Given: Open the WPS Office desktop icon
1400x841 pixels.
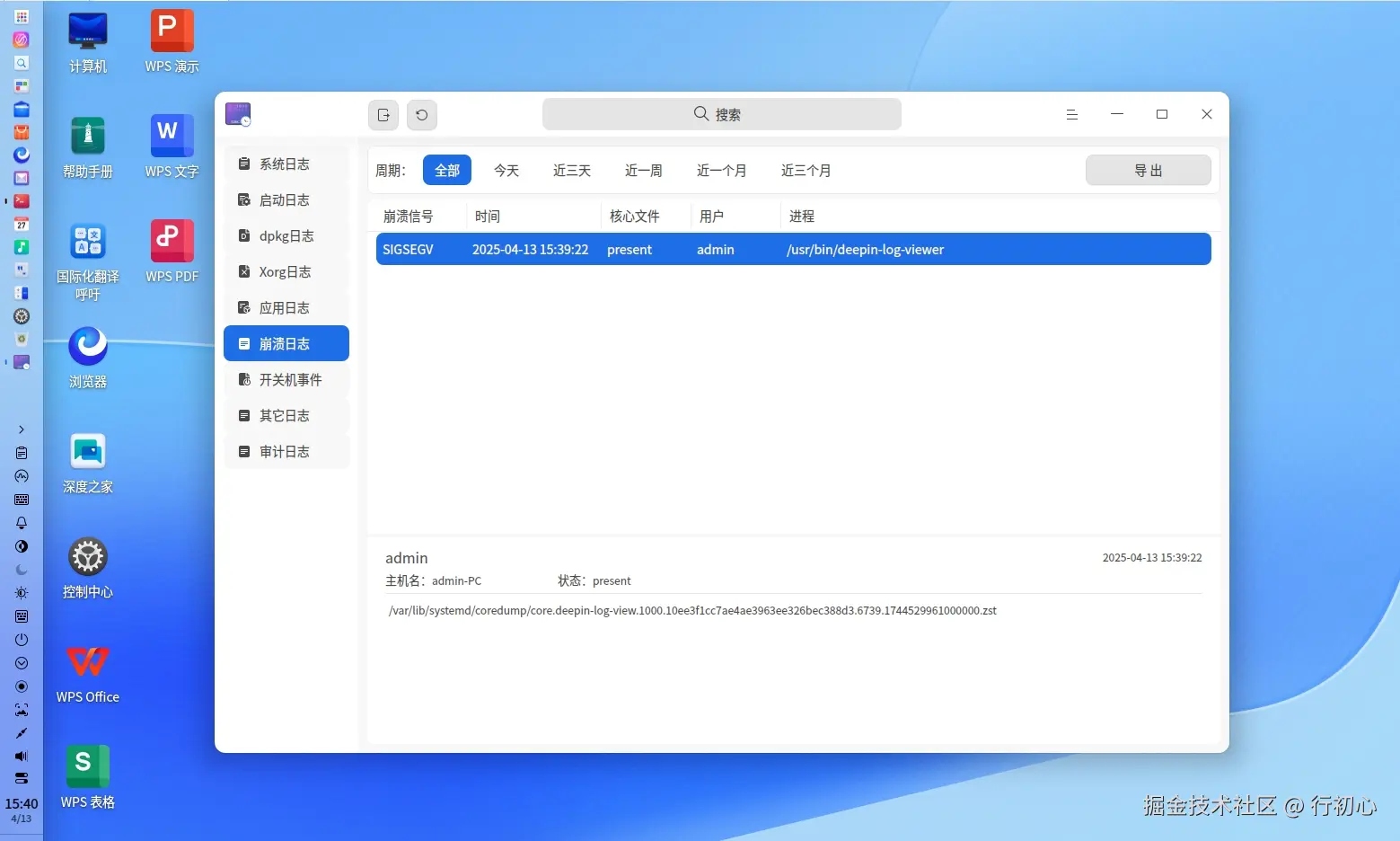Looking at the screenshot, I should pyautogui.click(x=88, y=674).
